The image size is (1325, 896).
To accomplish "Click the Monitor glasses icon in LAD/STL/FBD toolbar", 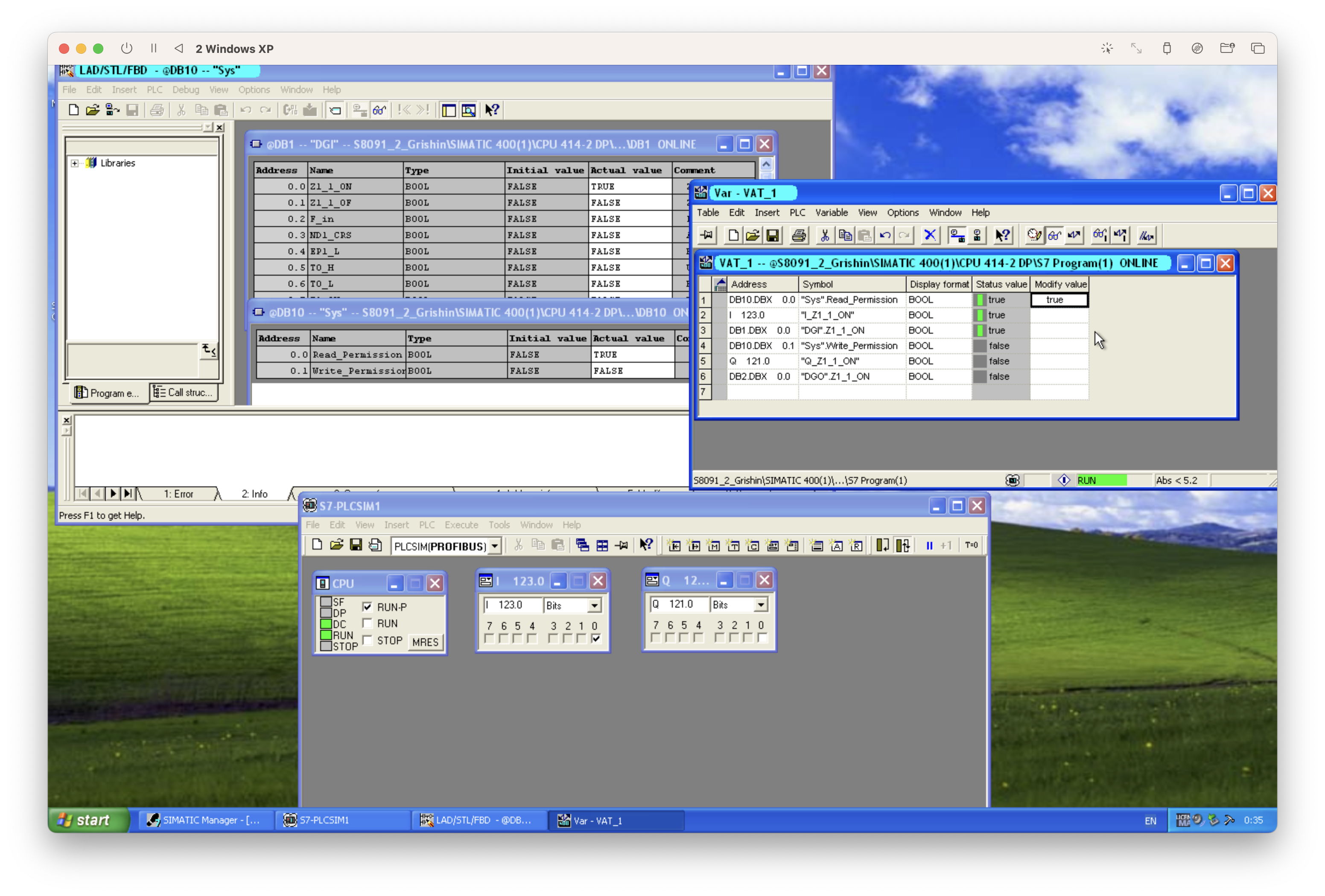I will 379,110.
